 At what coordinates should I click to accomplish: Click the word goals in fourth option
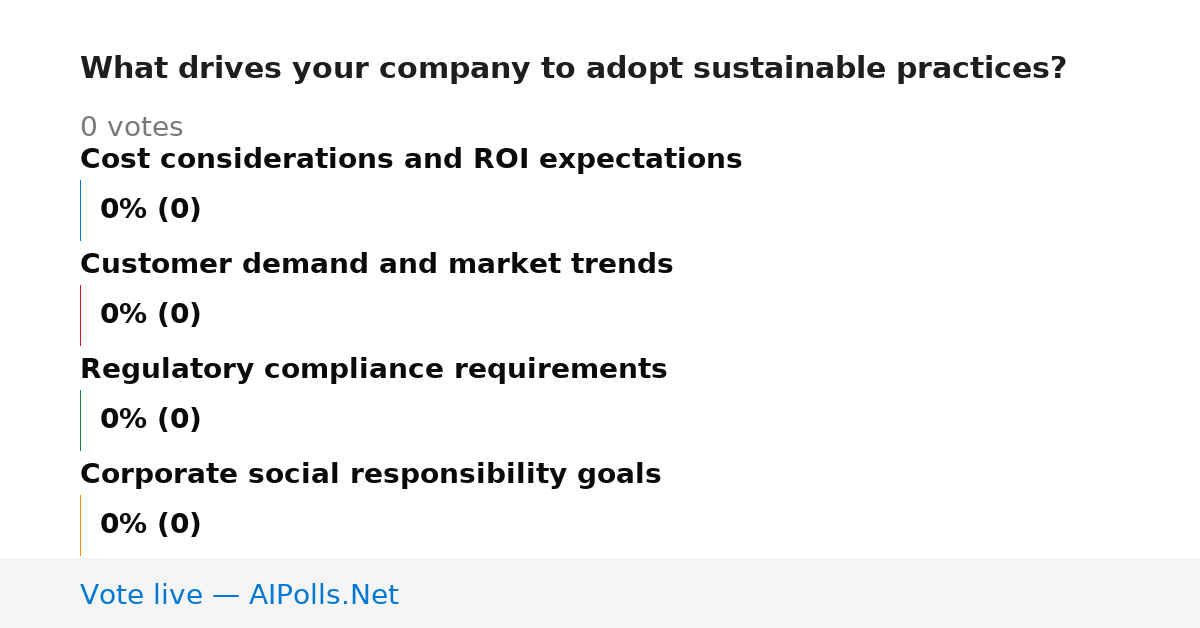(x=620, y=476)
